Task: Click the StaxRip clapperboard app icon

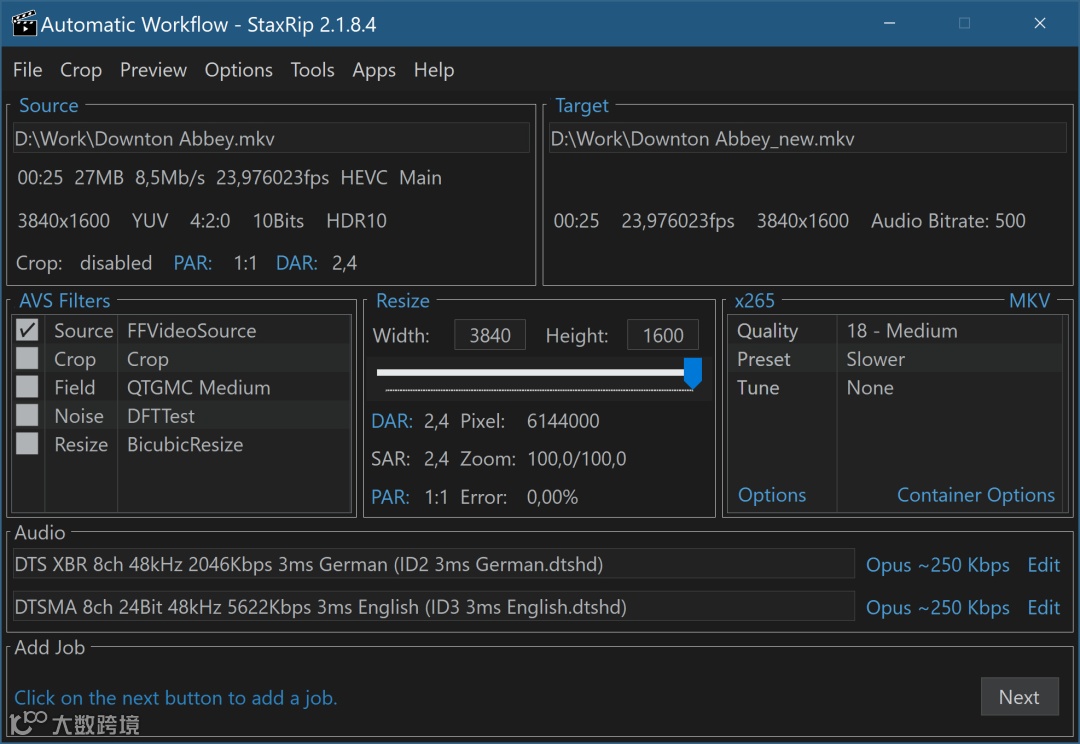Action: click(x=24, y=23)
